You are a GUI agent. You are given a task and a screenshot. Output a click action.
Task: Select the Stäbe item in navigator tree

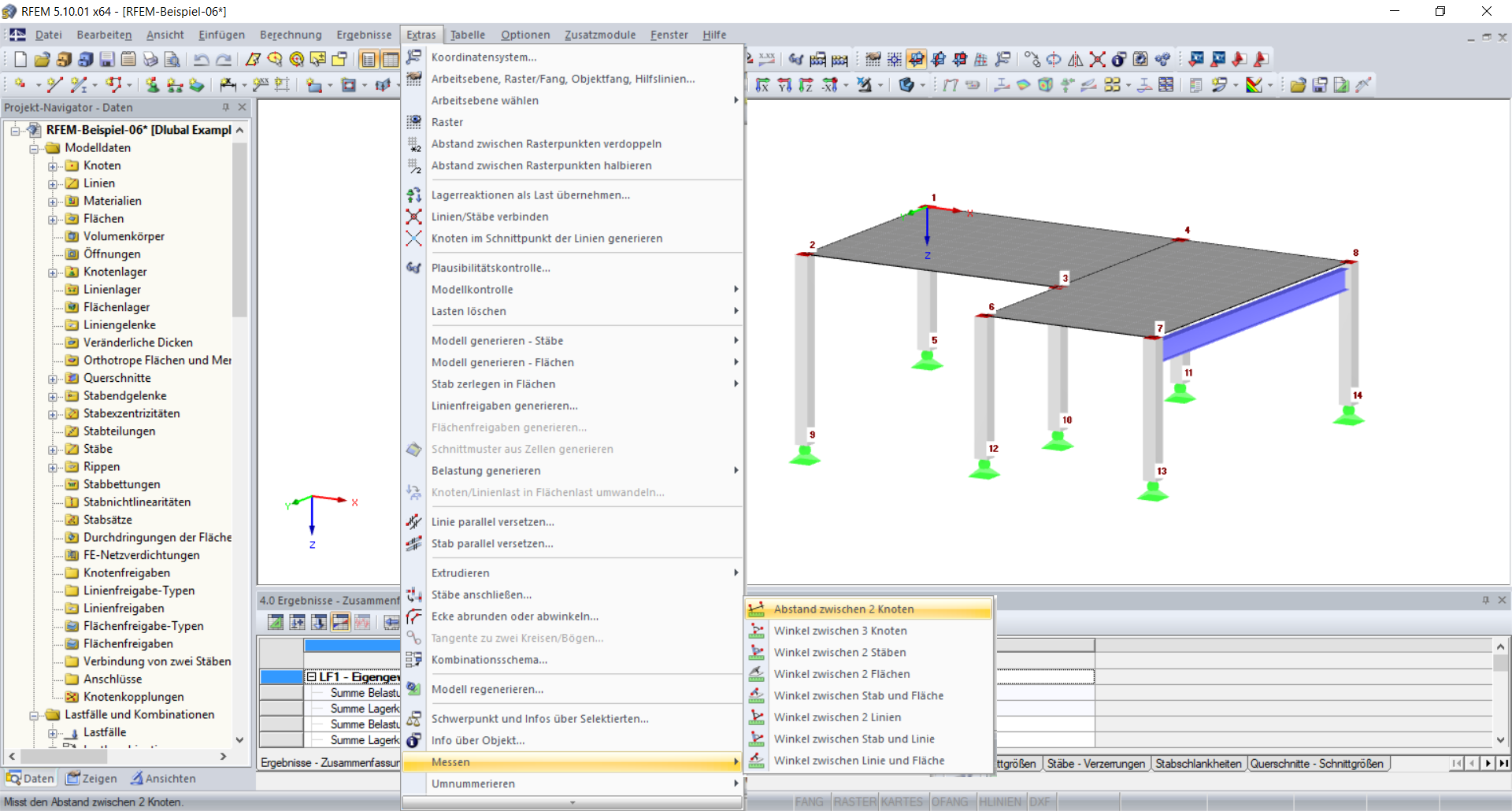pyautogui.click(x=98, y=449)
